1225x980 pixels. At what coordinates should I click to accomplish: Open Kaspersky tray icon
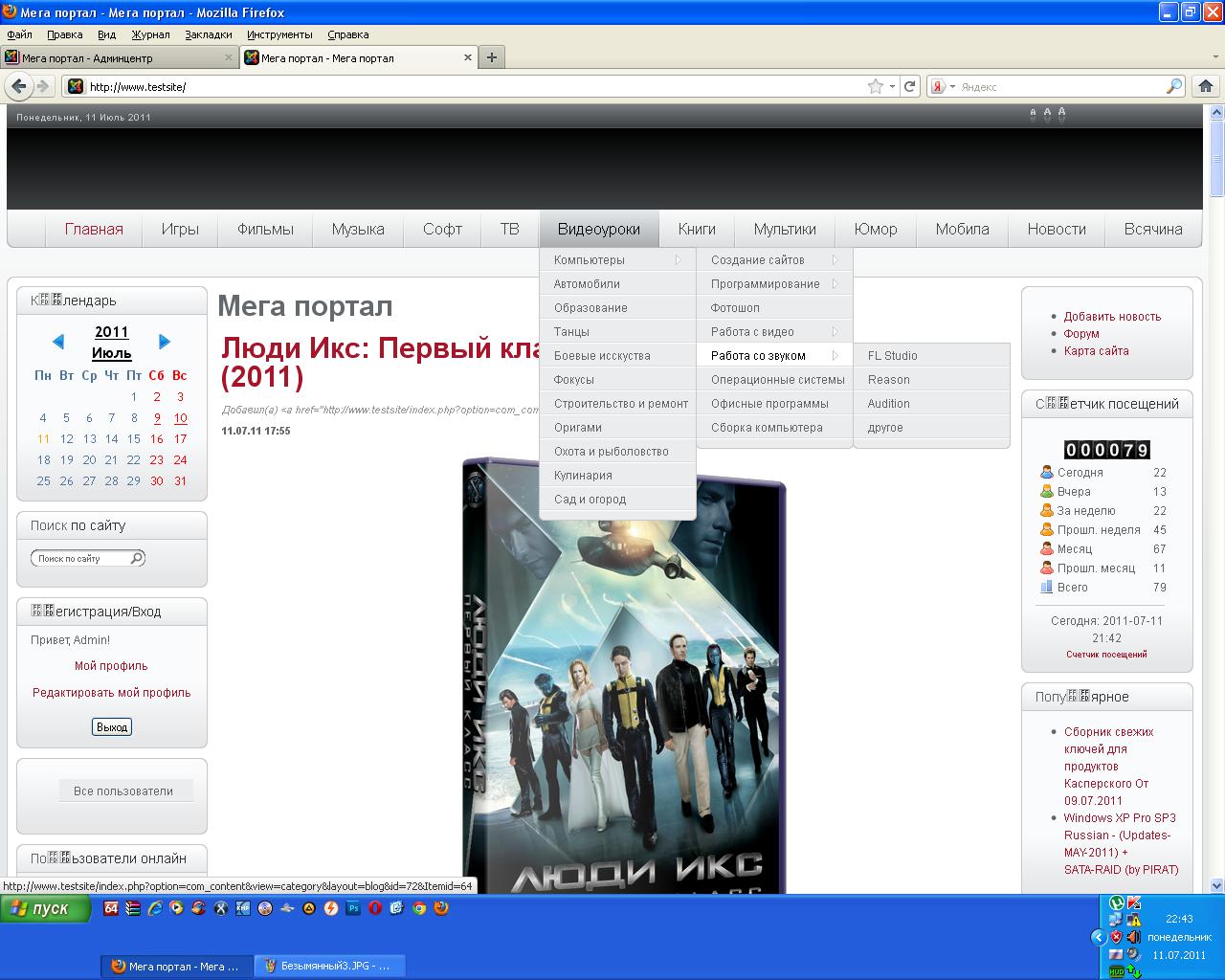[1134, 902]
